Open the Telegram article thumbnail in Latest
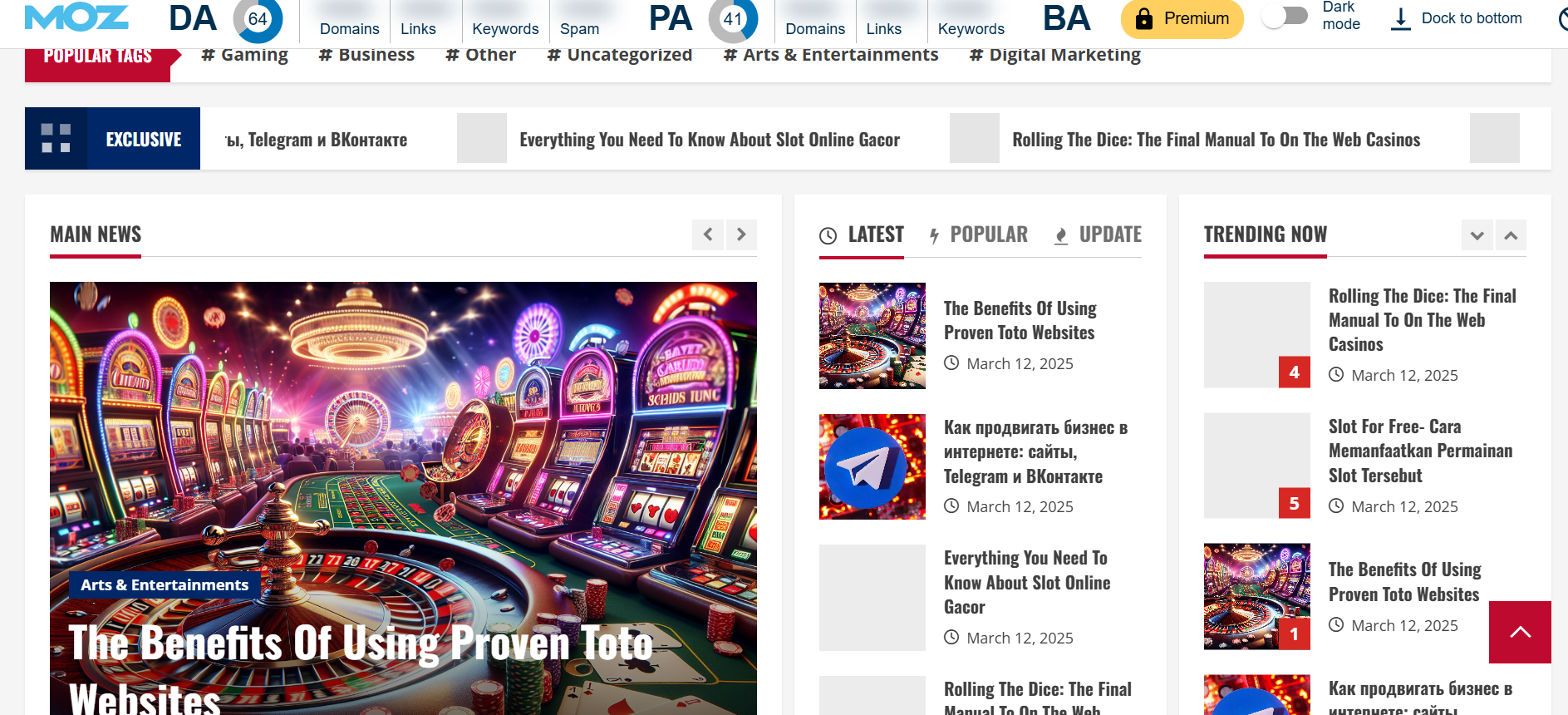This screenshot has width=1568, height=715. point(872,466)
